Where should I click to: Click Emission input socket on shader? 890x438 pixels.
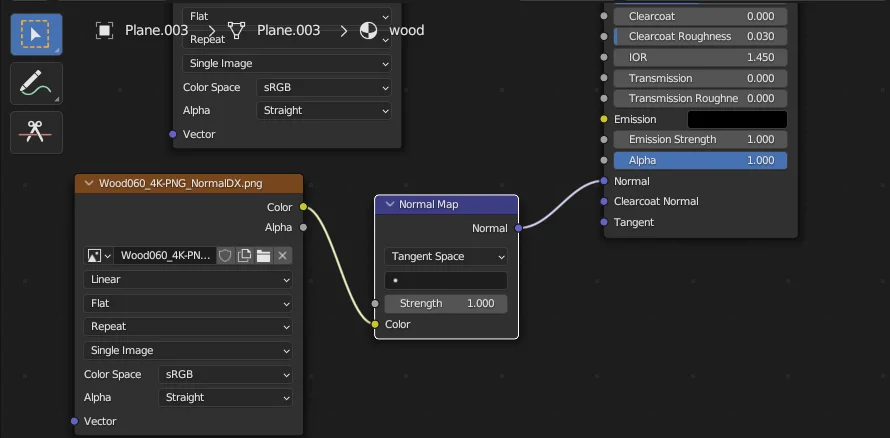click(604, 119)
